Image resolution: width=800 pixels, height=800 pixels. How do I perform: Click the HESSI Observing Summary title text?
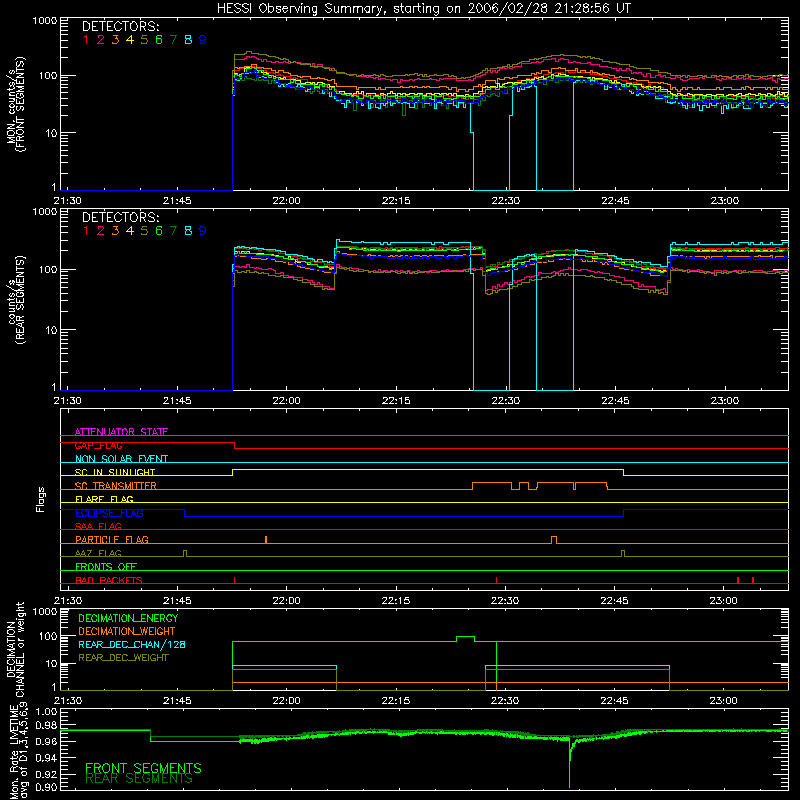coord(423,8)
